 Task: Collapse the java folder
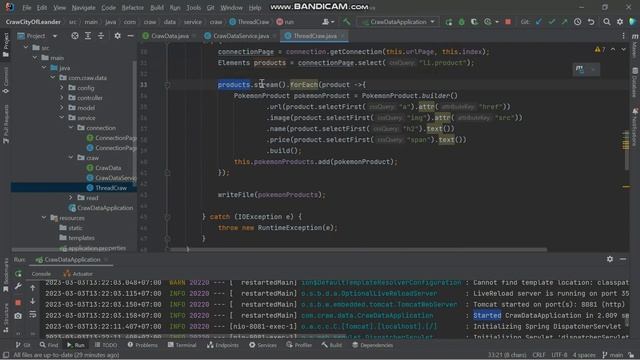click(x=44, y=68)
